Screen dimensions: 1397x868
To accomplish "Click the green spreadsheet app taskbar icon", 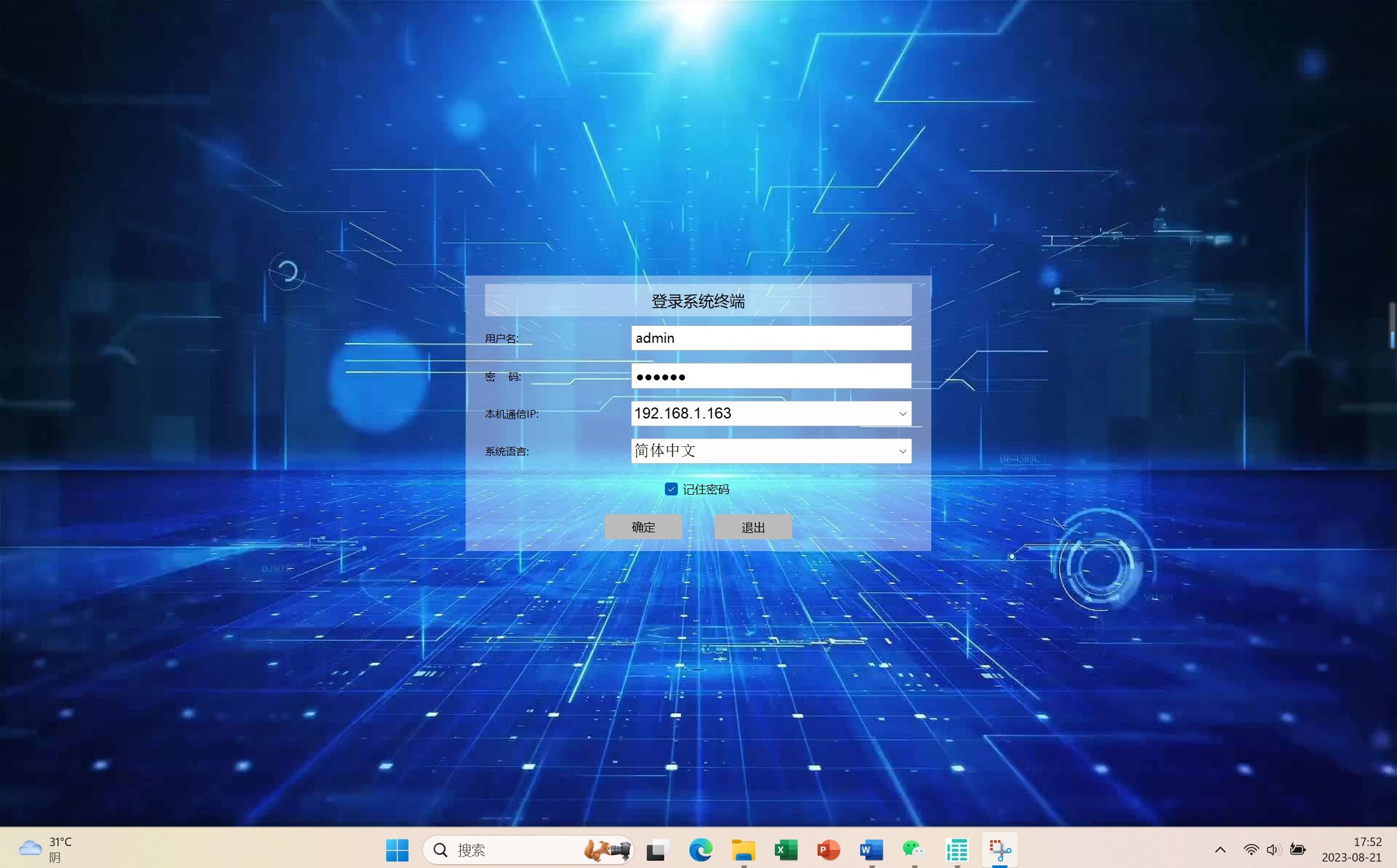I will [957, 849].
